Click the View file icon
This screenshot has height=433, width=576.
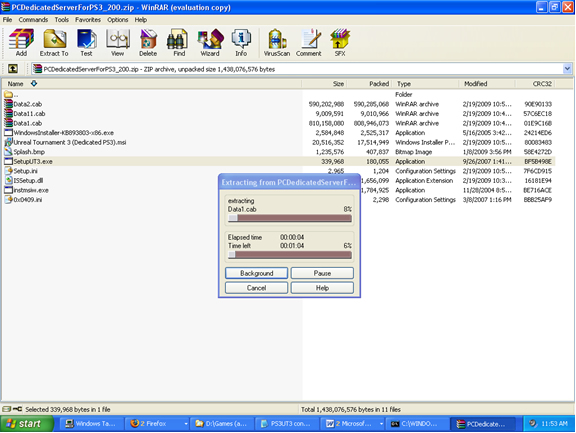(118, 39)
